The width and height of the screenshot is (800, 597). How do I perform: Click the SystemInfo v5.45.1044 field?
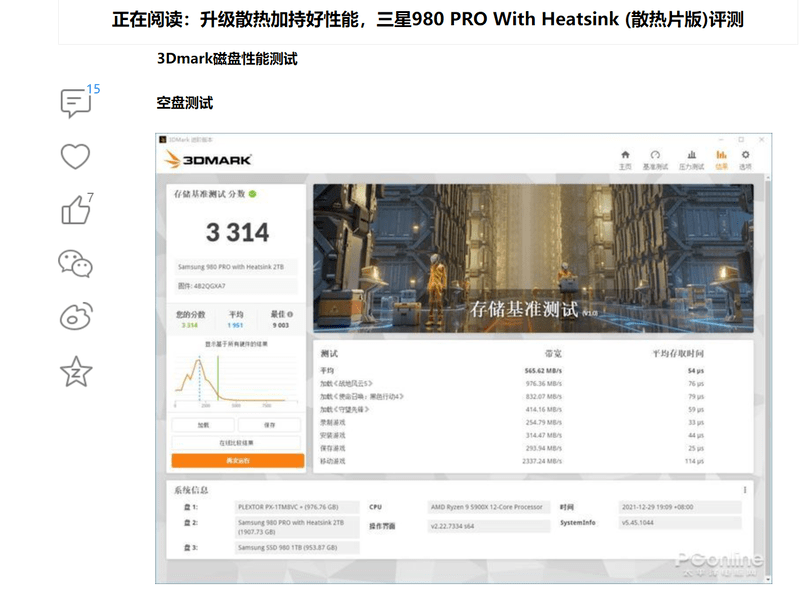pyautogui.click(x=680, y=523)
